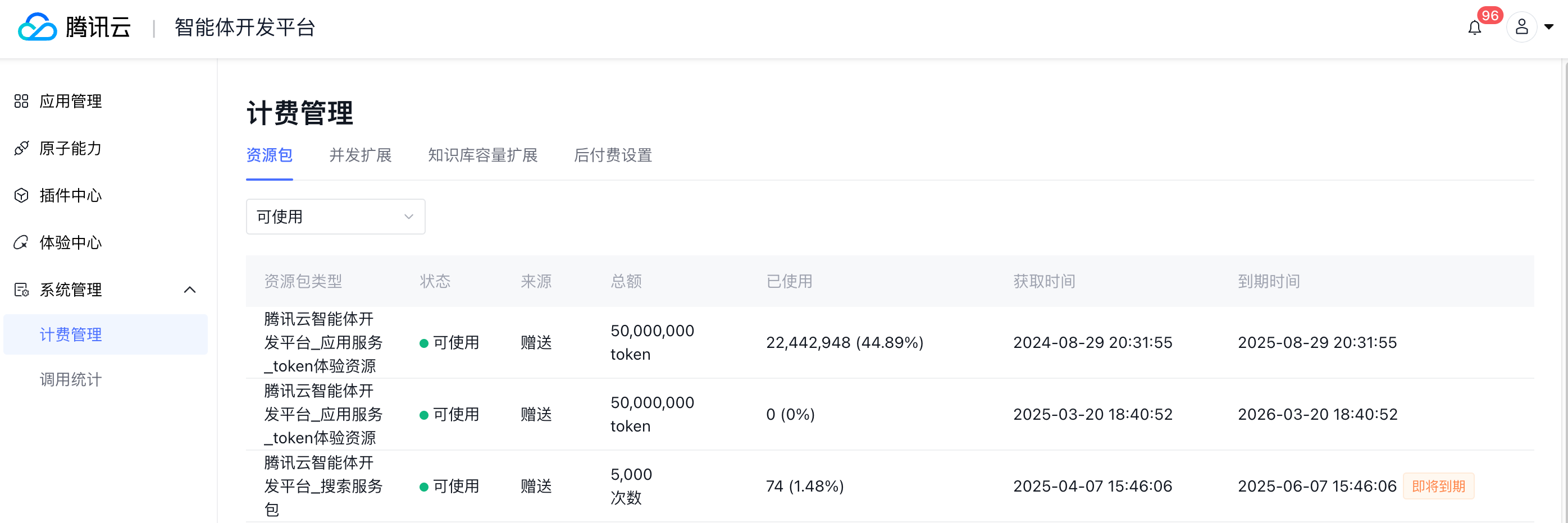Collapse the 系统管理 chevron
The image size is (1568, 523).
click(190, 290)
